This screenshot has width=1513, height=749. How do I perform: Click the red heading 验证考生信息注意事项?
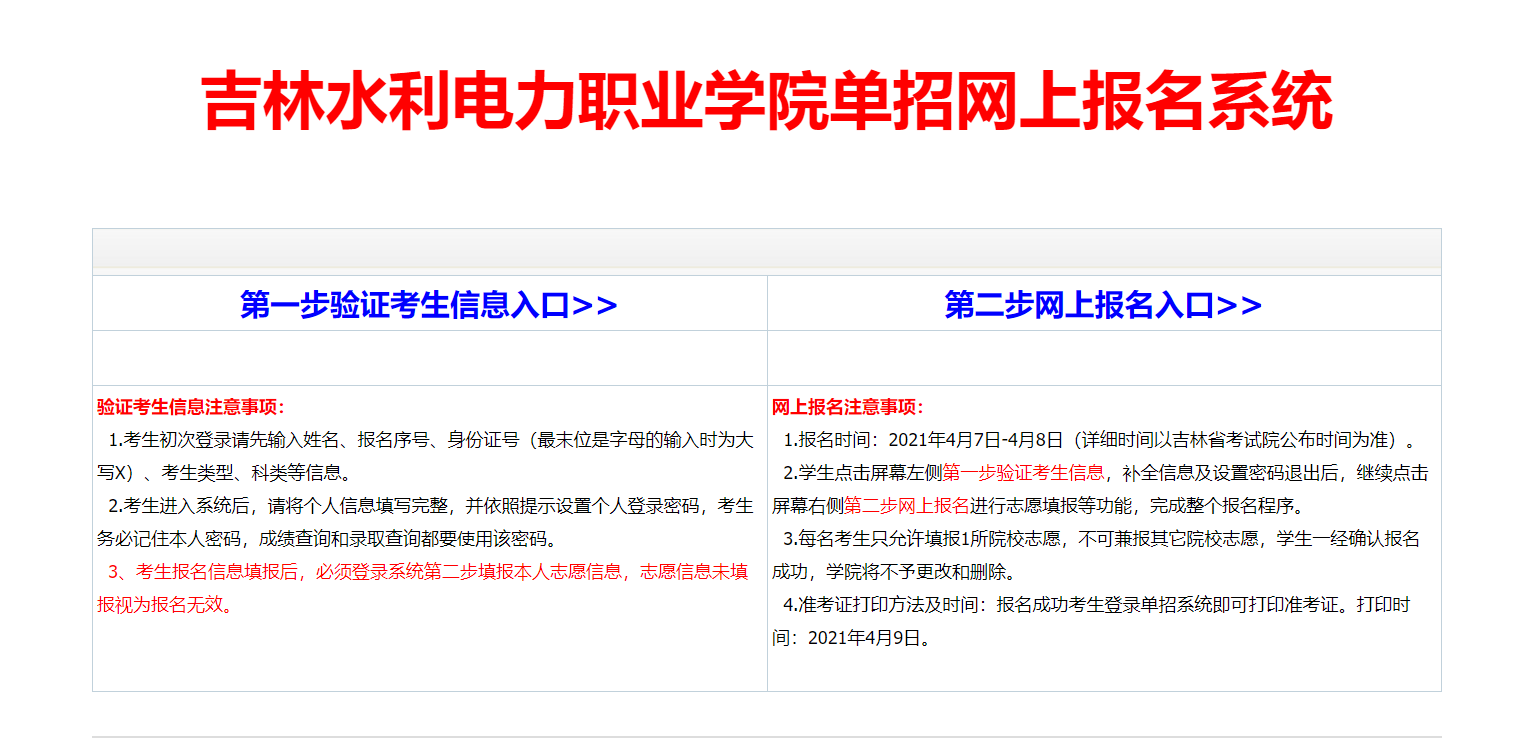coord(191,407)
